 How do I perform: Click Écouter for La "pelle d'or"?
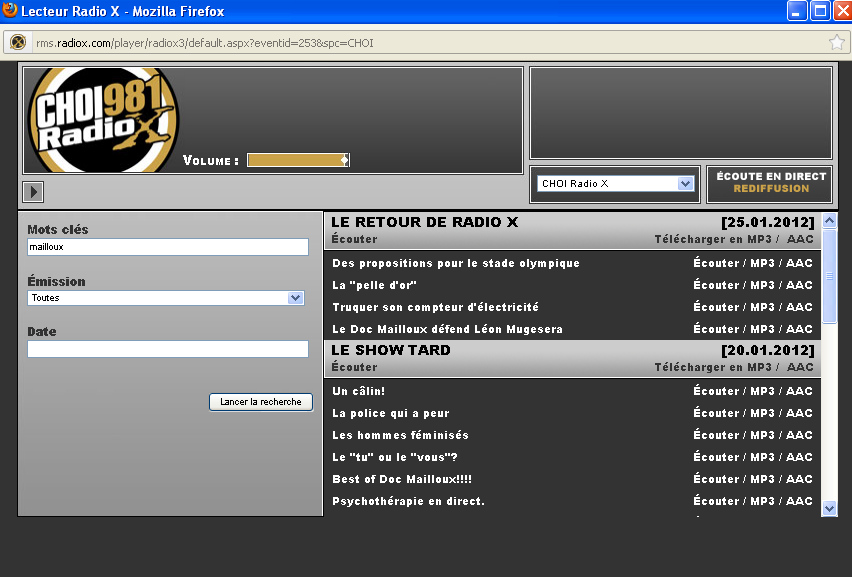pos(716,285)
